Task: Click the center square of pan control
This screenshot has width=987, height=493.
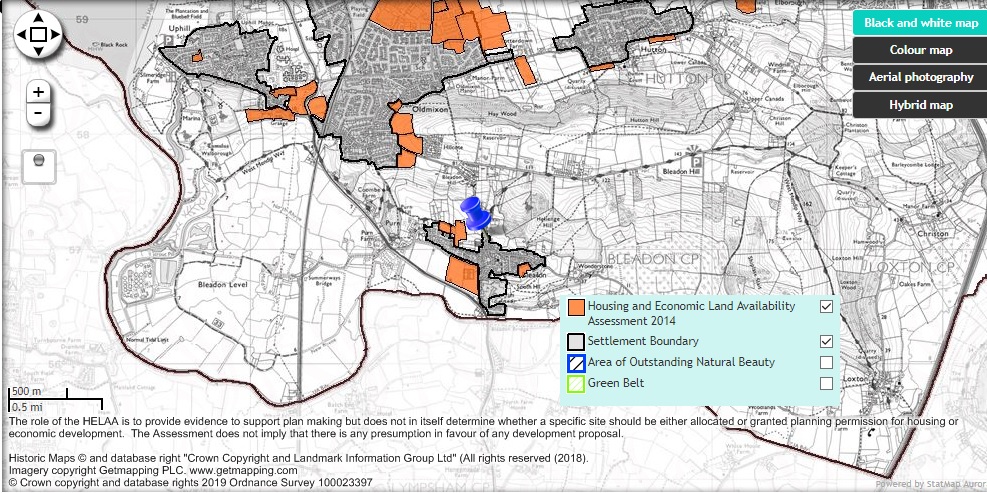Action: pyautogui.click(x=38, y=36)
